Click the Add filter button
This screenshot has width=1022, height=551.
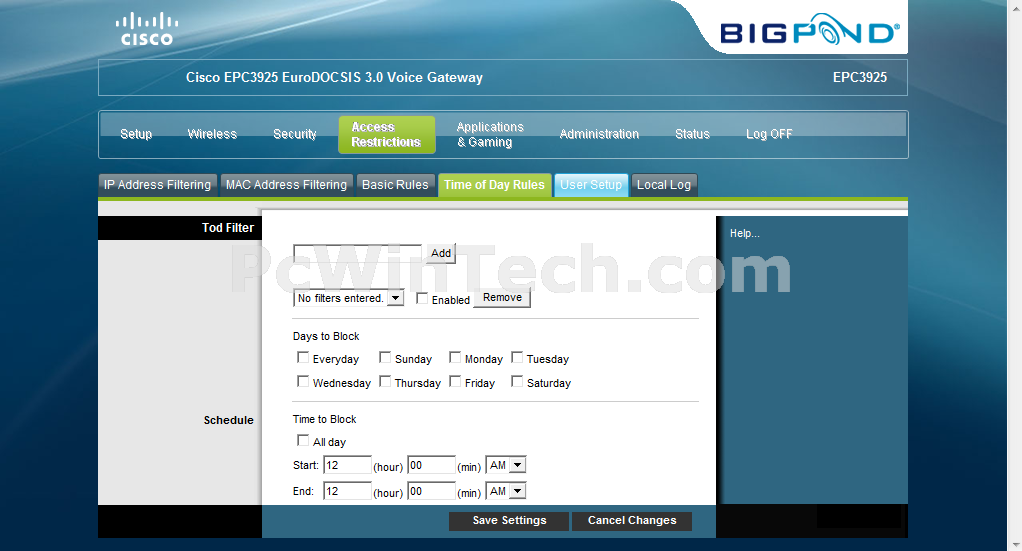[441, 253]
